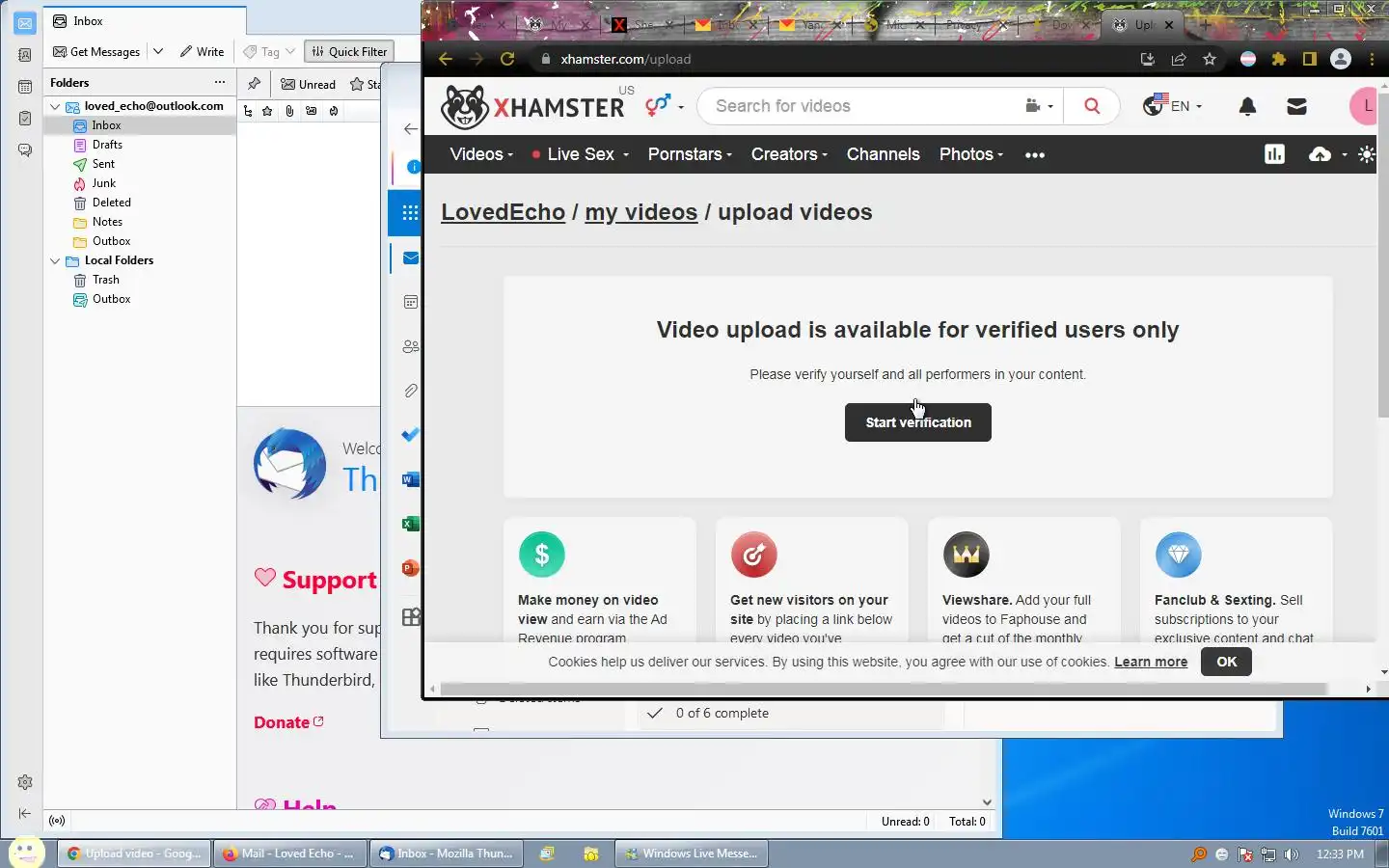Open EN language dropdown

(1173, 105)
